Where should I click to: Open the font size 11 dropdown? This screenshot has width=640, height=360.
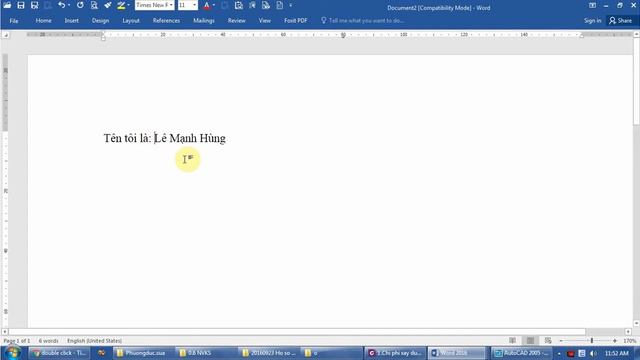coord(194,5)
